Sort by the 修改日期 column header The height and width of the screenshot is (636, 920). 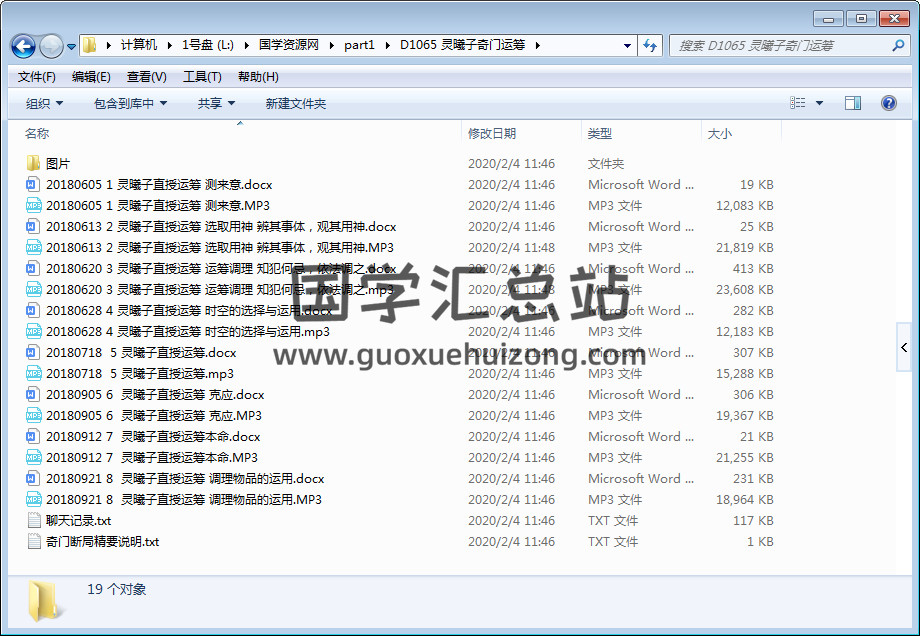pyautogui.click(x=492, y=134)
